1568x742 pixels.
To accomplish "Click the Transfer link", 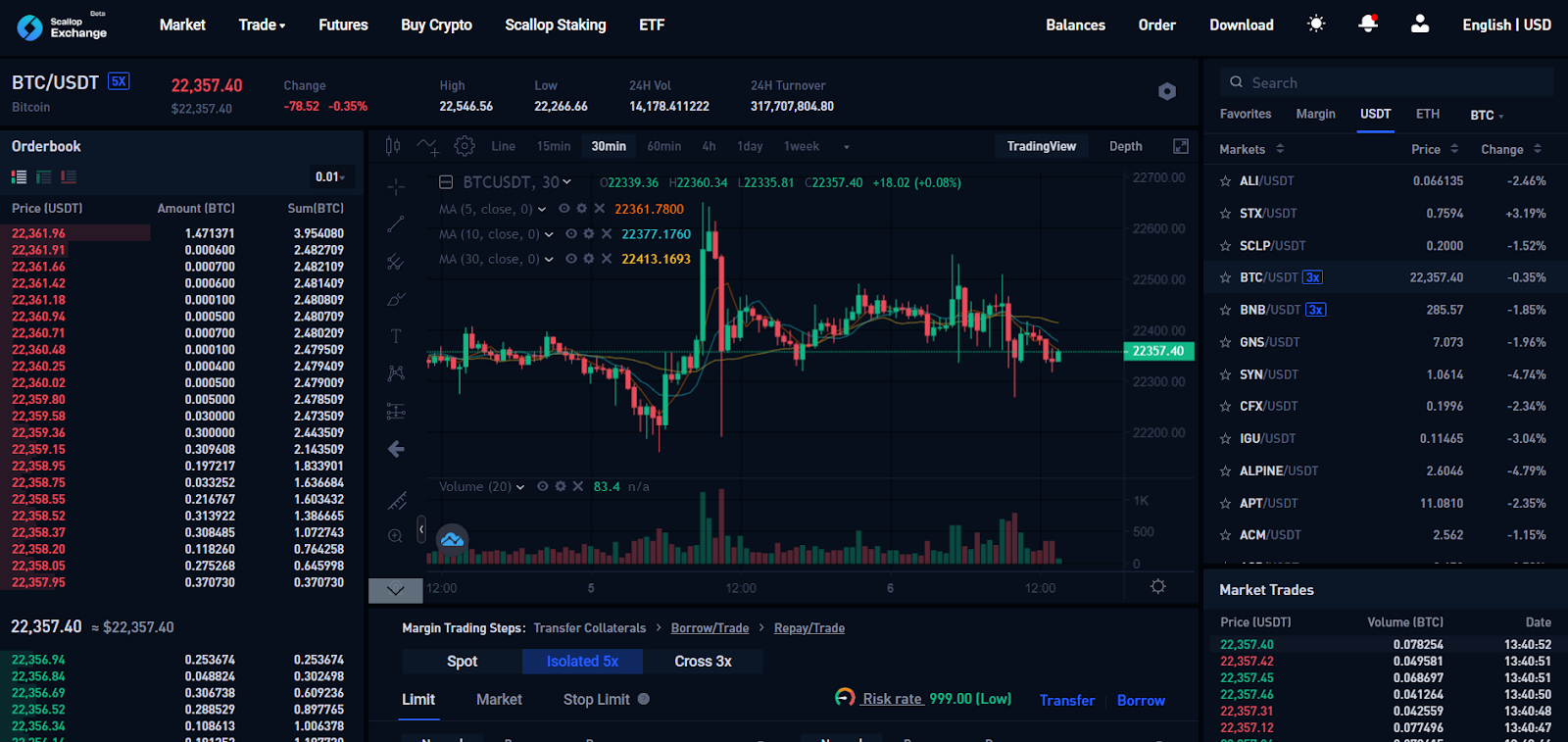I will click(1067, 700).
